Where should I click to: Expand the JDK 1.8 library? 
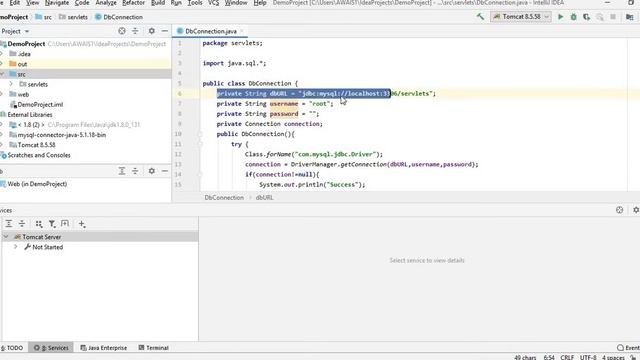(x=2, y=124)
